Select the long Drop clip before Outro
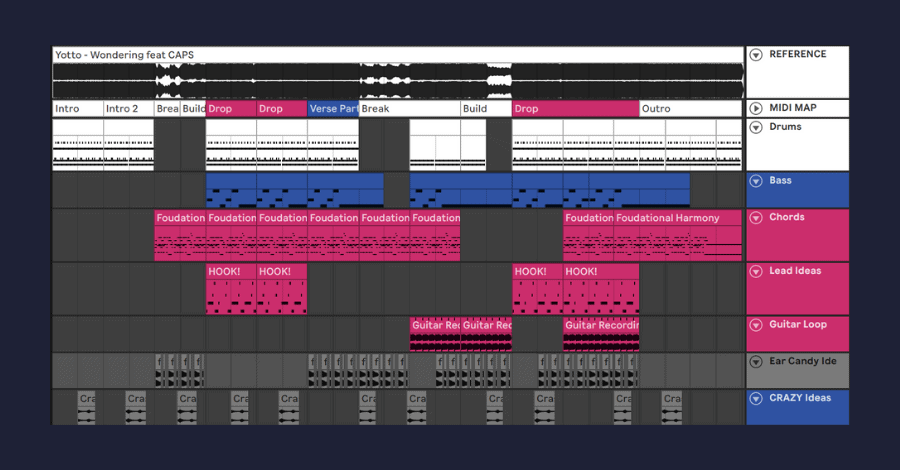The height and width of the screenshot is (470, 900). (575, 108)
